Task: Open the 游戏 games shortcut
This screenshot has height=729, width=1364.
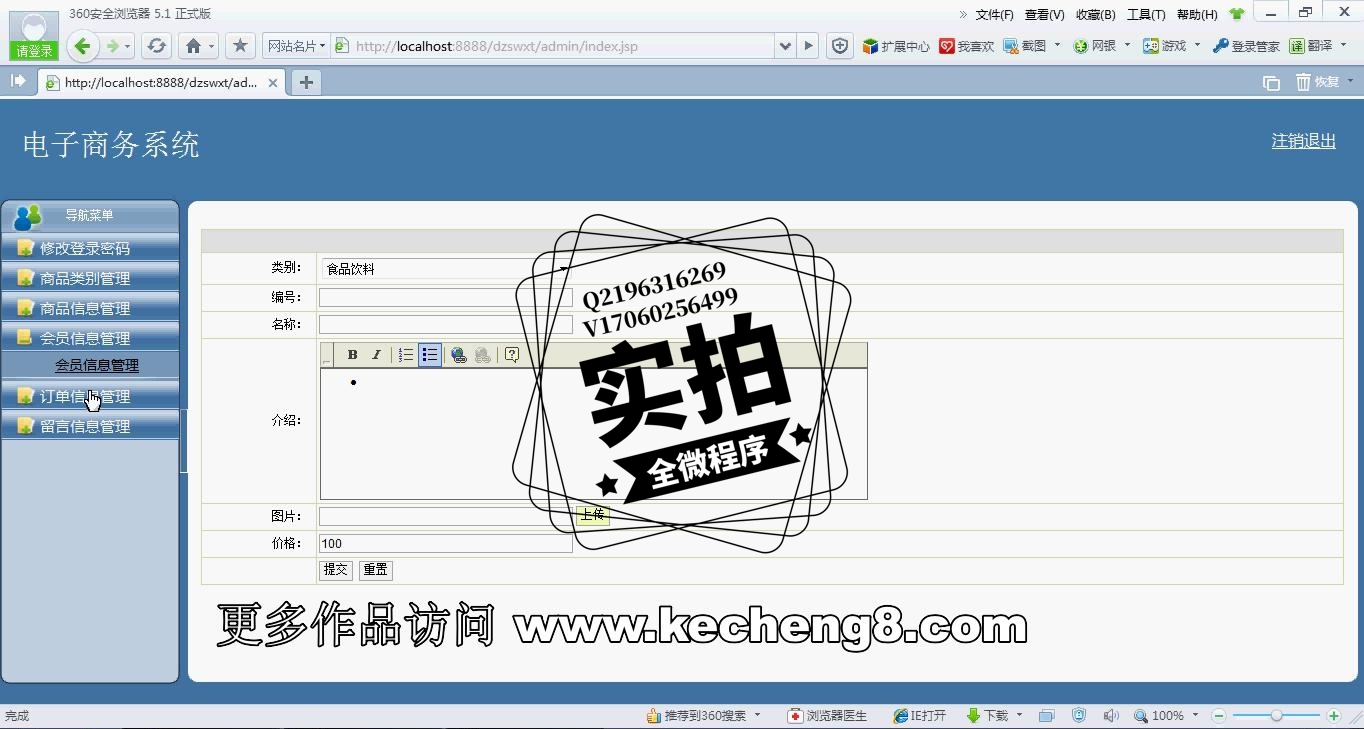Action: tap(1164, 46)
